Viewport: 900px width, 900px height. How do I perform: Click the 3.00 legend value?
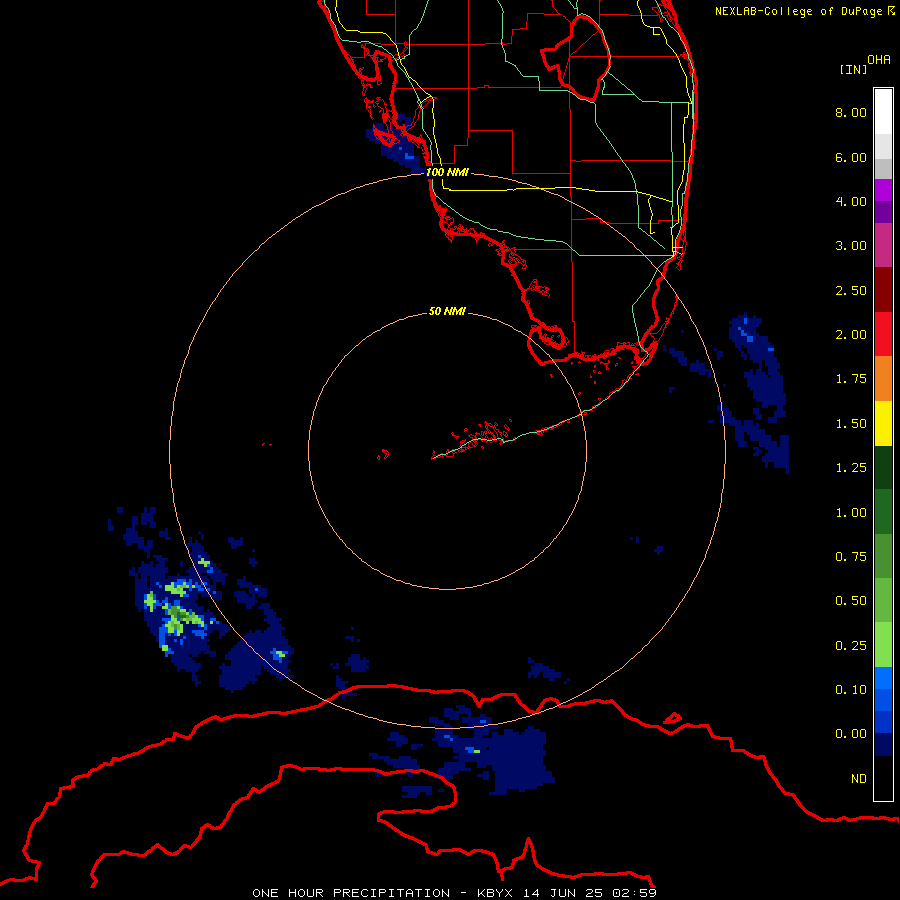coord(851,246)
